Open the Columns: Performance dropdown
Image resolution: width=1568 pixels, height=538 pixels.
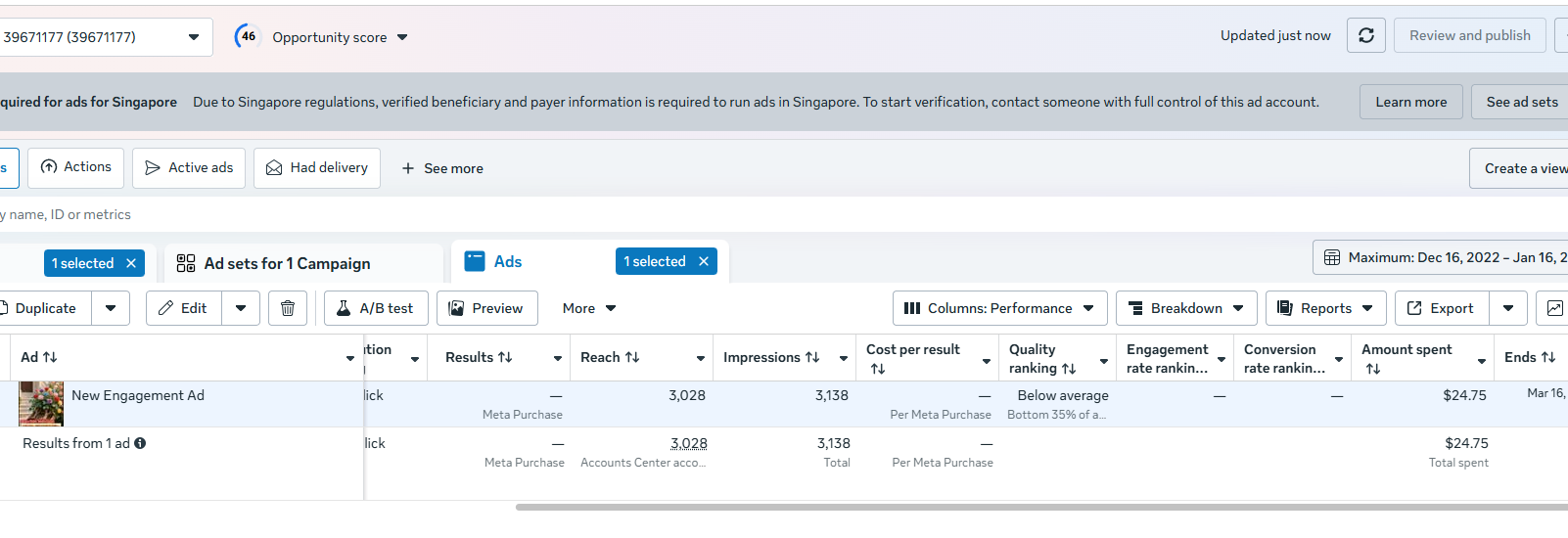[999, 308]
